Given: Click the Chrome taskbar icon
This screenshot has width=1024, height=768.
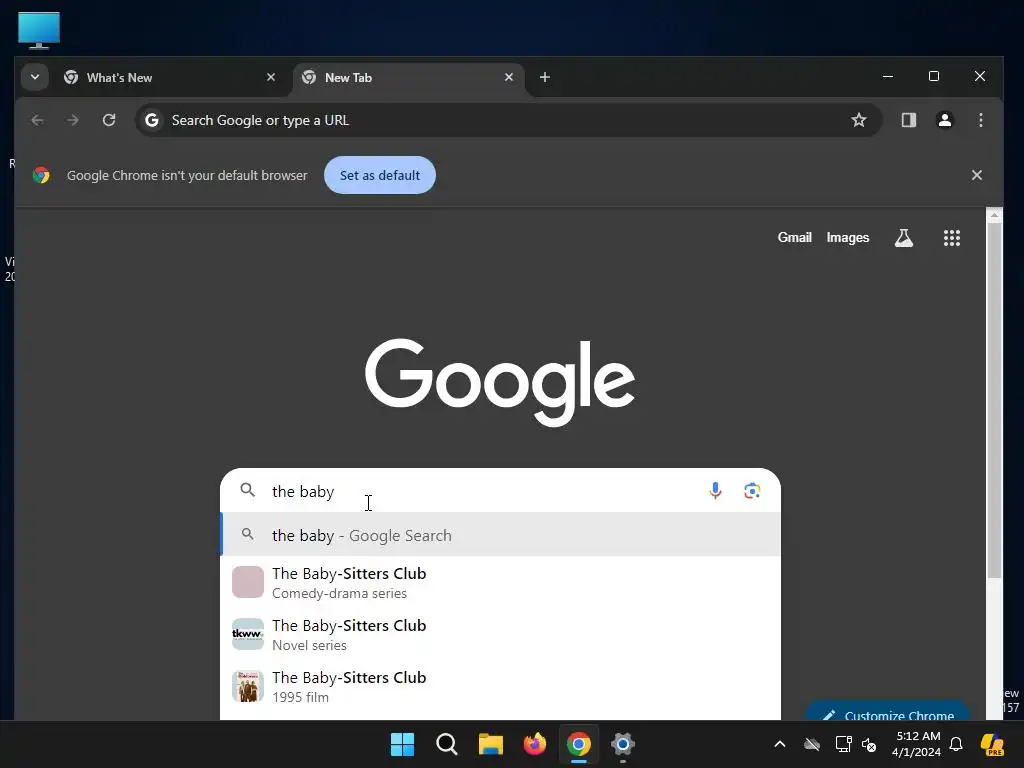Looking at the screenshot, I should pos(579,744).
